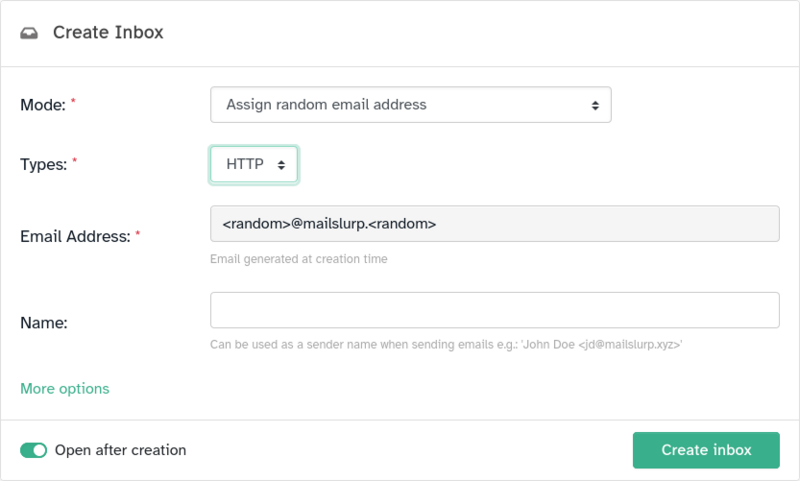This screenshot has width=800, height=481.
Task: Click the "Open after creation" label text
Action: 120,450
